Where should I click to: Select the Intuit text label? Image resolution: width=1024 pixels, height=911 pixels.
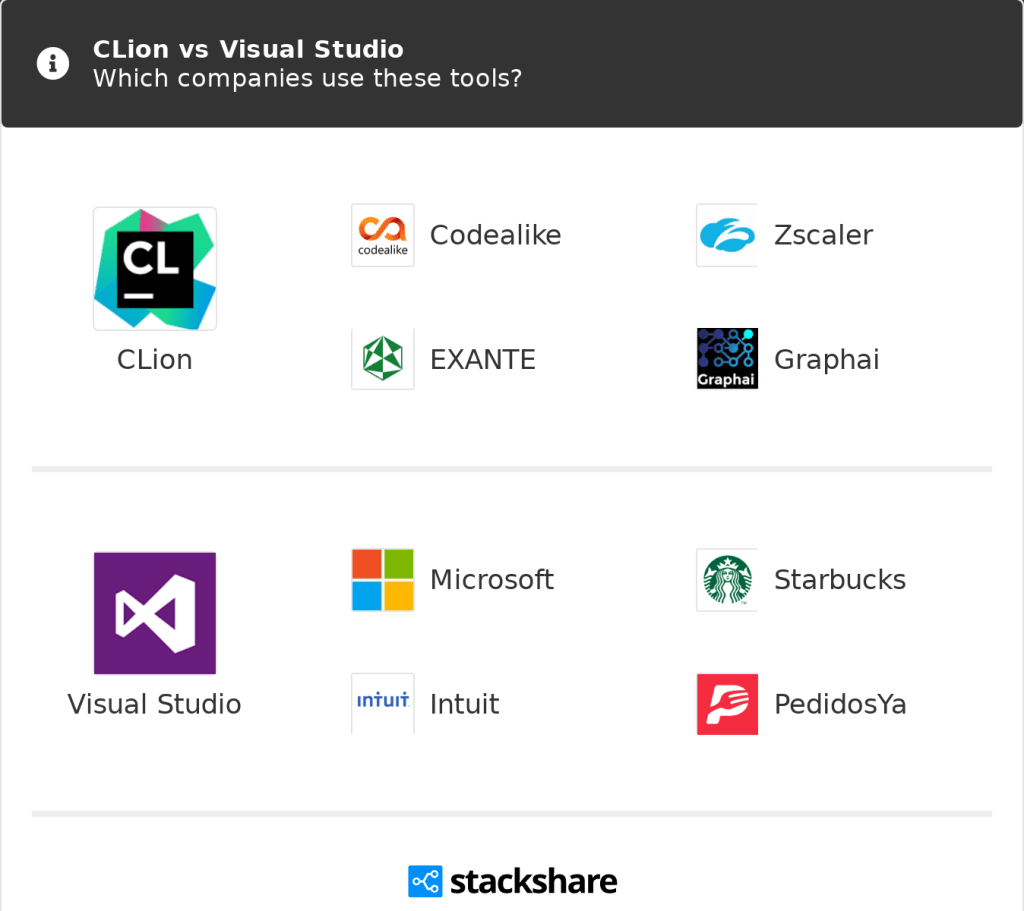pos(464,704)
